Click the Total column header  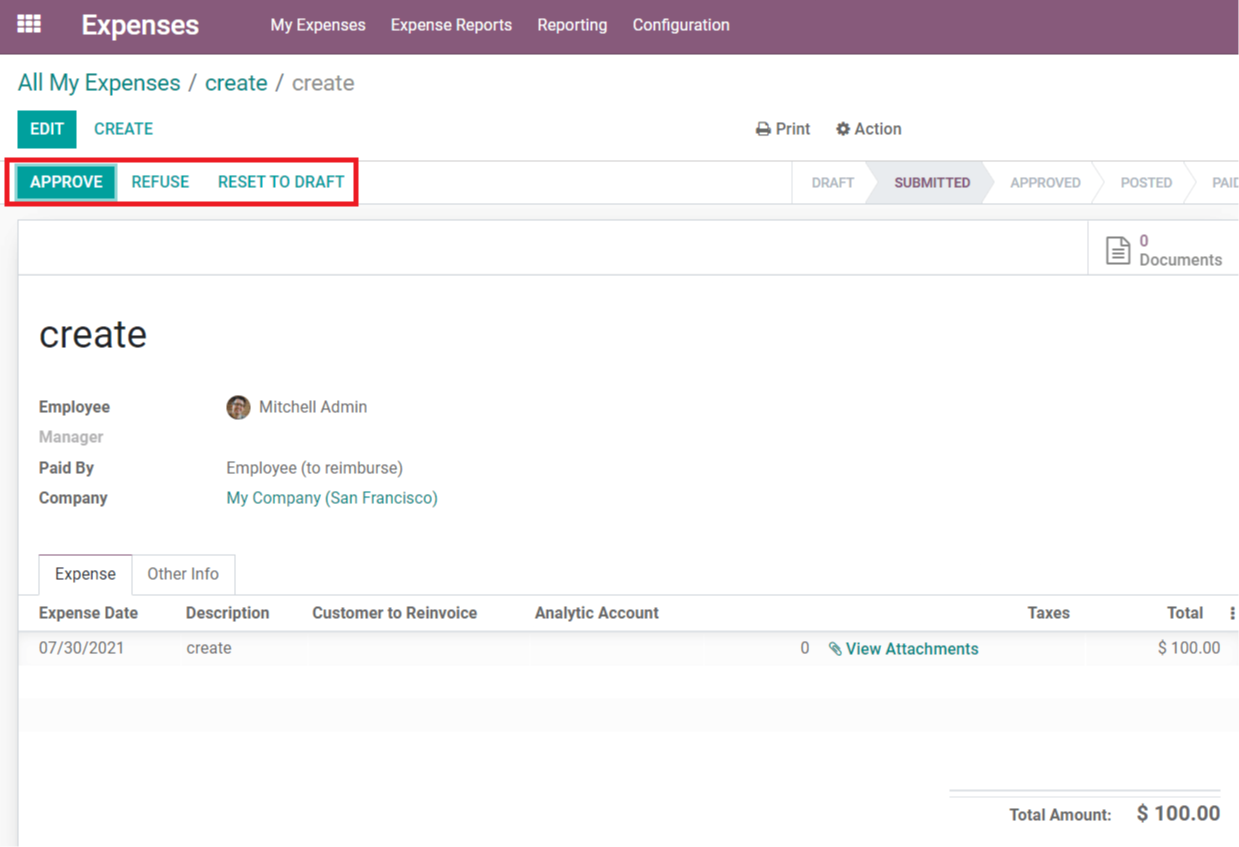1185,613
